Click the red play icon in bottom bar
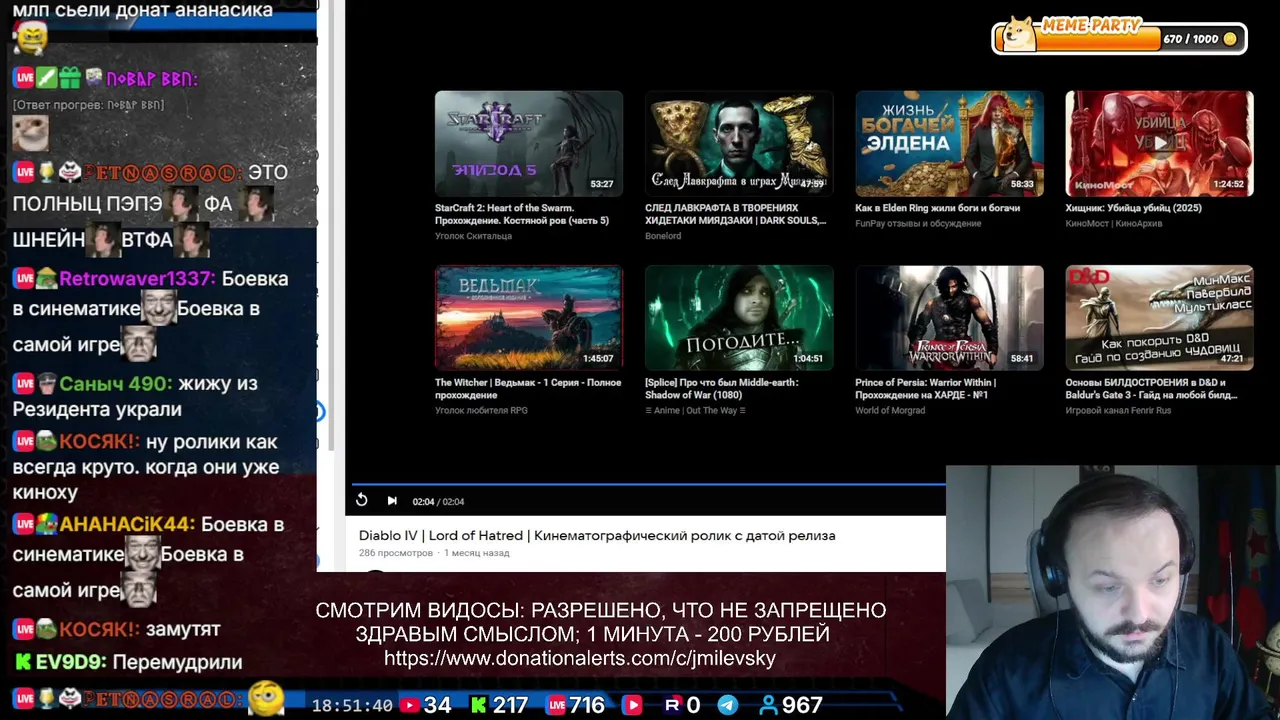The width and height of the screenshot is (1280, 720). (x=632, y=705)
